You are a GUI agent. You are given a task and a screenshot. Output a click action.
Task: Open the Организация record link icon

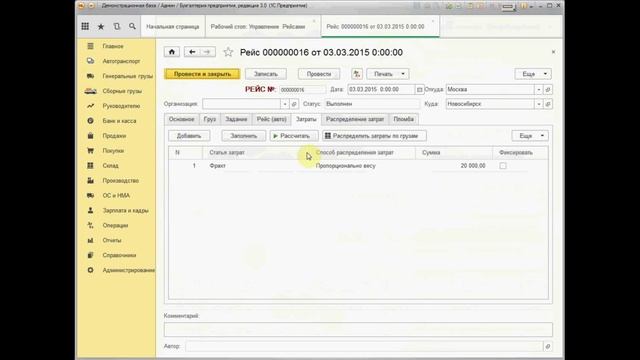[x=294, y=104]
